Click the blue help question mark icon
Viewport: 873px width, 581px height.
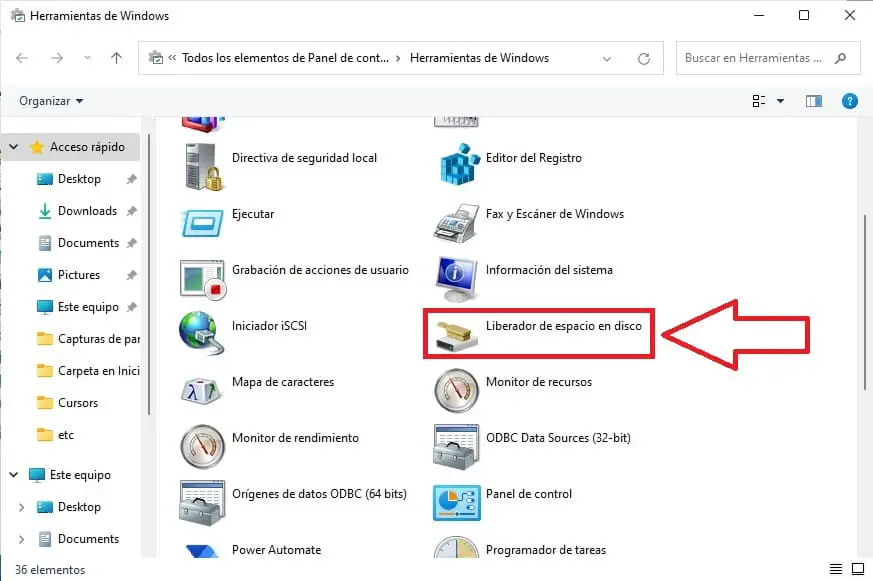click(850, 101)
